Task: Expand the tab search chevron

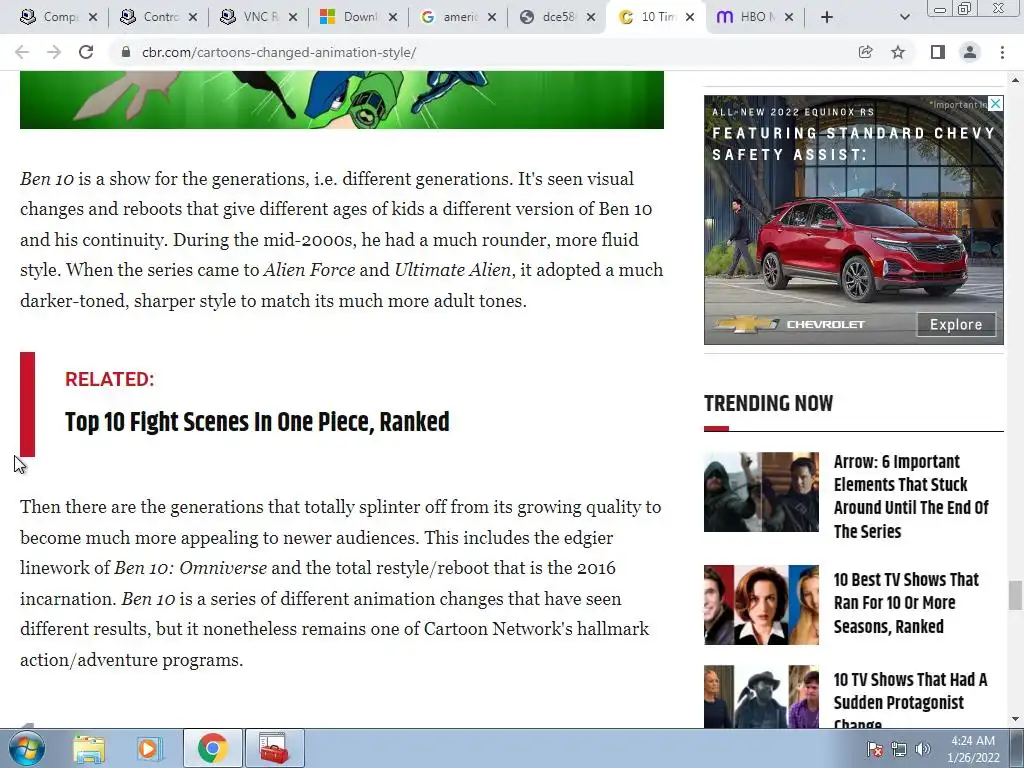Action: (x=904, y=17)
